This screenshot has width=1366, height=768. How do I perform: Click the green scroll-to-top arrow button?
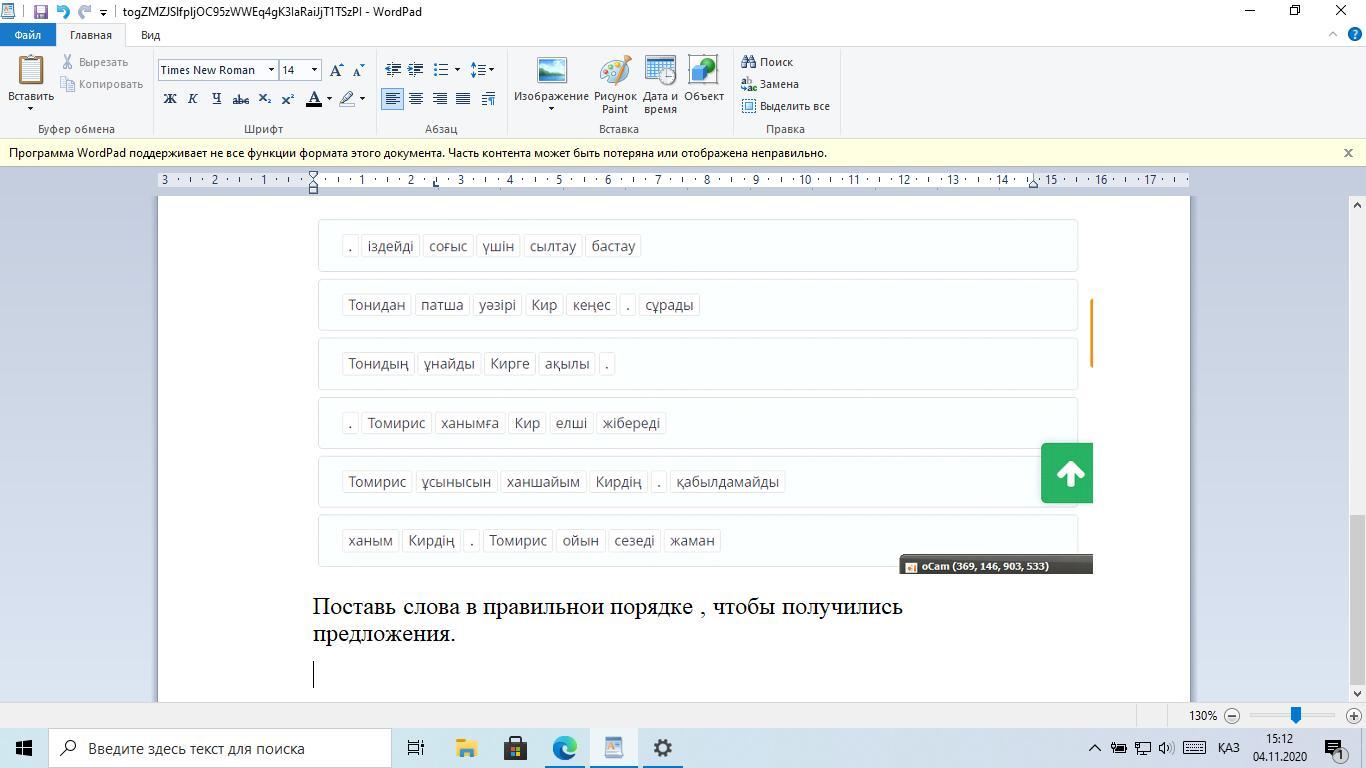[1067, 473]
